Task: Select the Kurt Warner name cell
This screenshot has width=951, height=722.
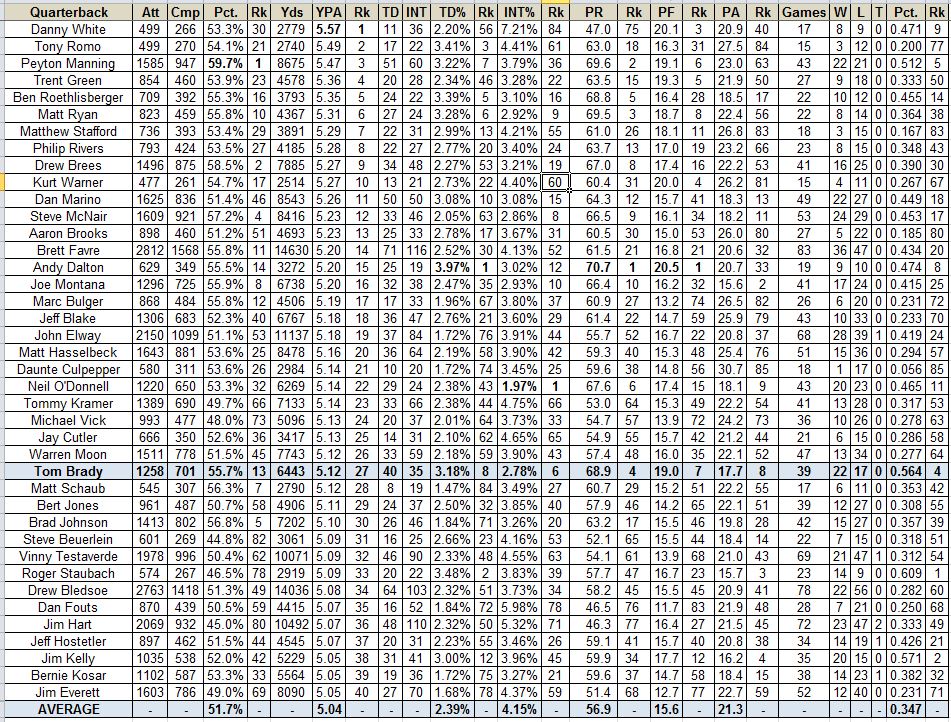Action: (x=67, y=182)
